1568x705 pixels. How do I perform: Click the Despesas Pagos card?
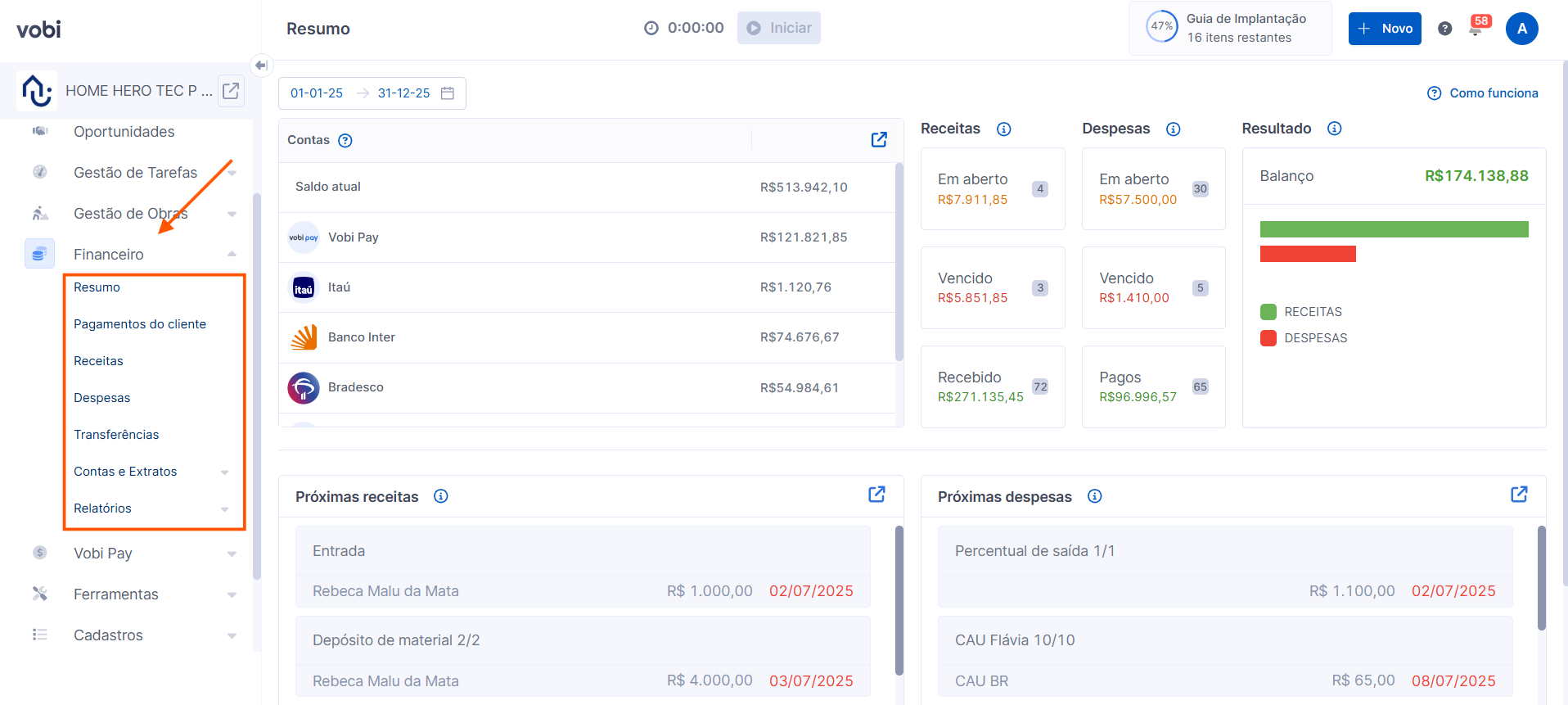(x=1154, y=386)
